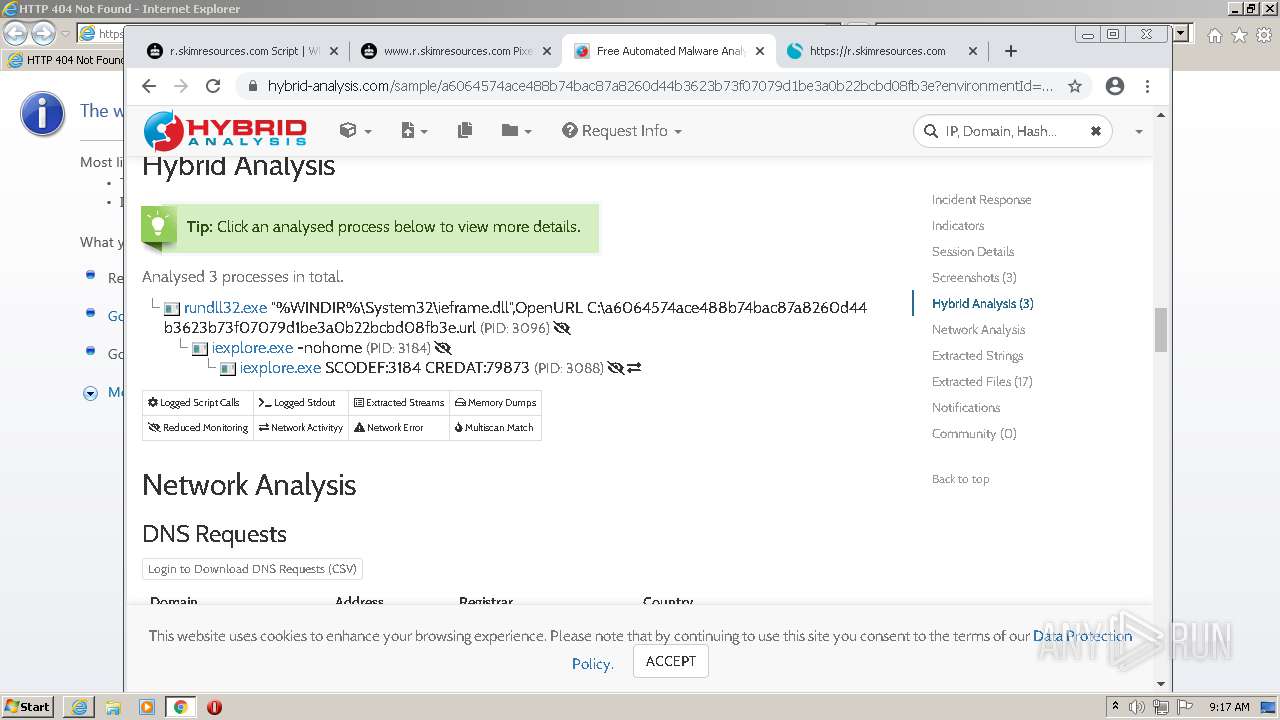This screenshot has width=1280, height=720.
Task: Open iexplore.exe SCODEF:3184 process link
Action: pos(280,368)
